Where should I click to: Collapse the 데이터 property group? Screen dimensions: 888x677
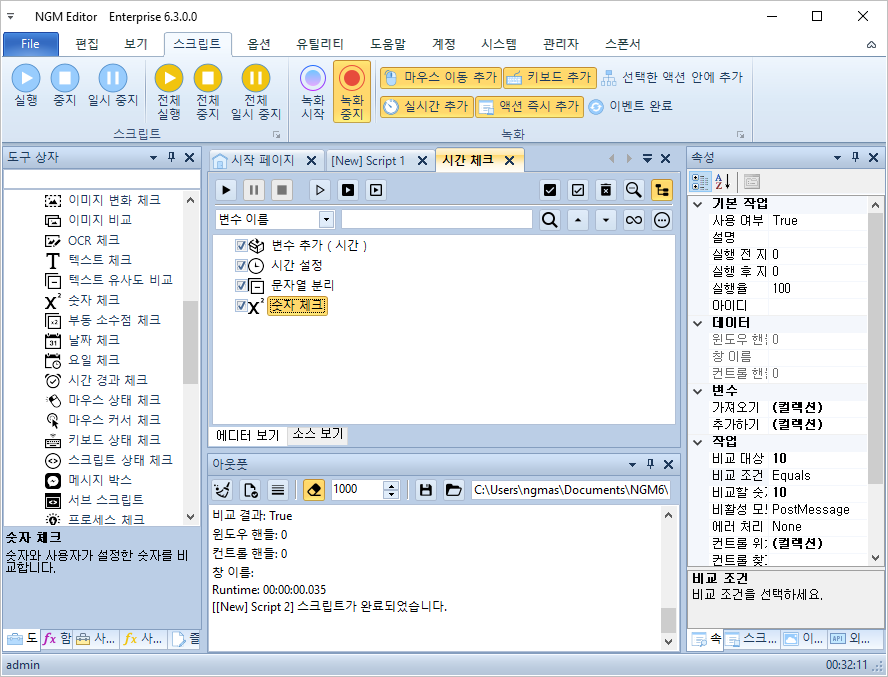click(698, 323)
